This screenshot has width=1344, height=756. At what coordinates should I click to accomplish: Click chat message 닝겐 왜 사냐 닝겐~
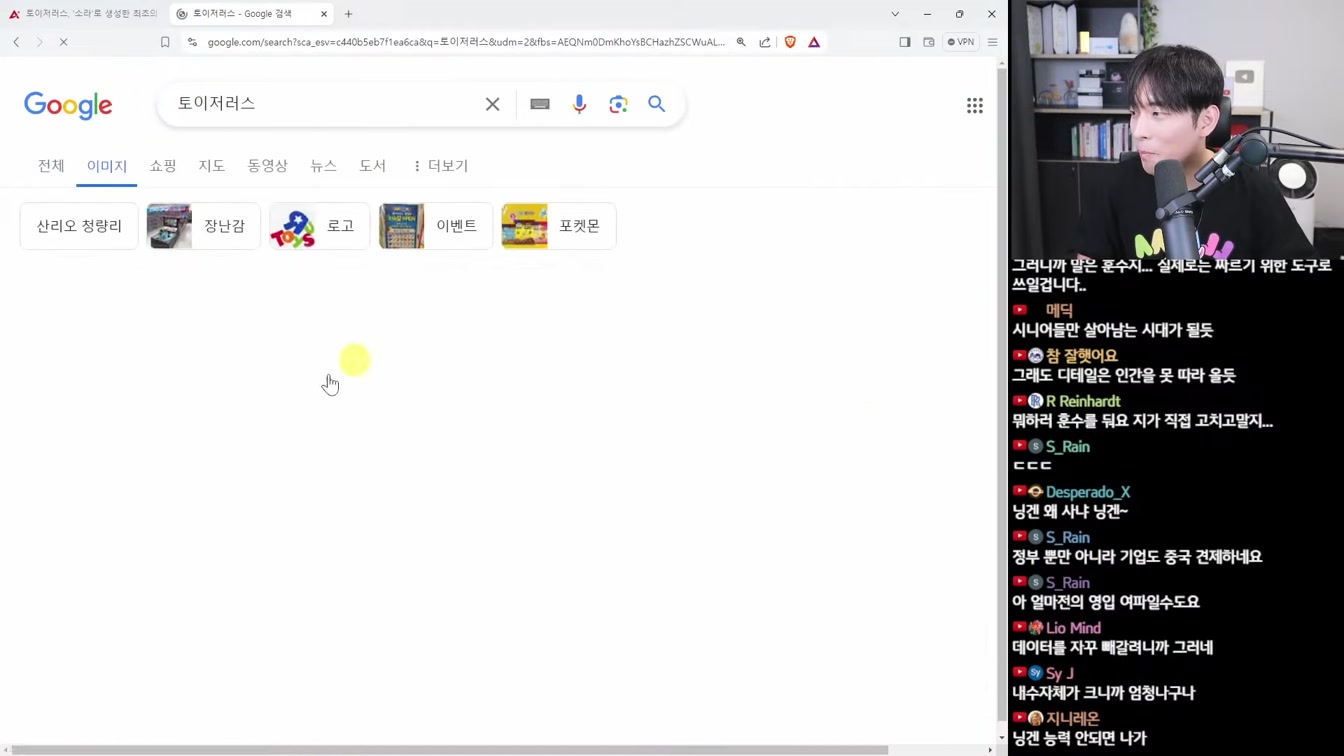click(x=1070, y=511)
